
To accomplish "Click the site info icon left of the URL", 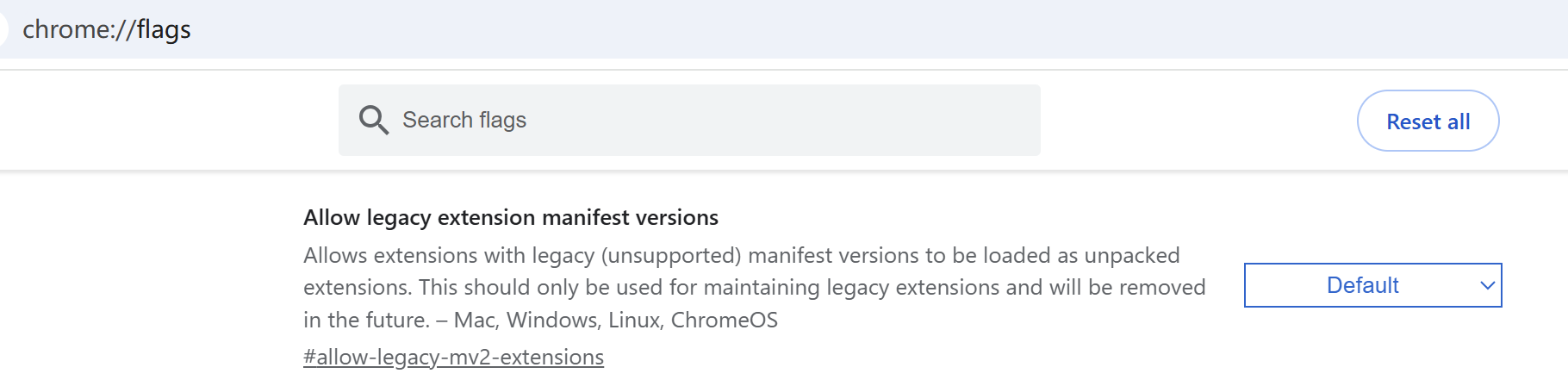I will point(3,29).
